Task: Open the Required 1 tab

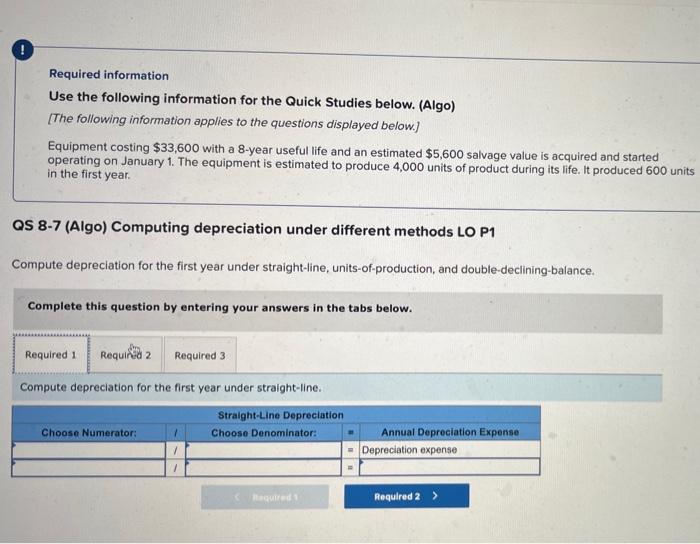Action: (50, 354)
